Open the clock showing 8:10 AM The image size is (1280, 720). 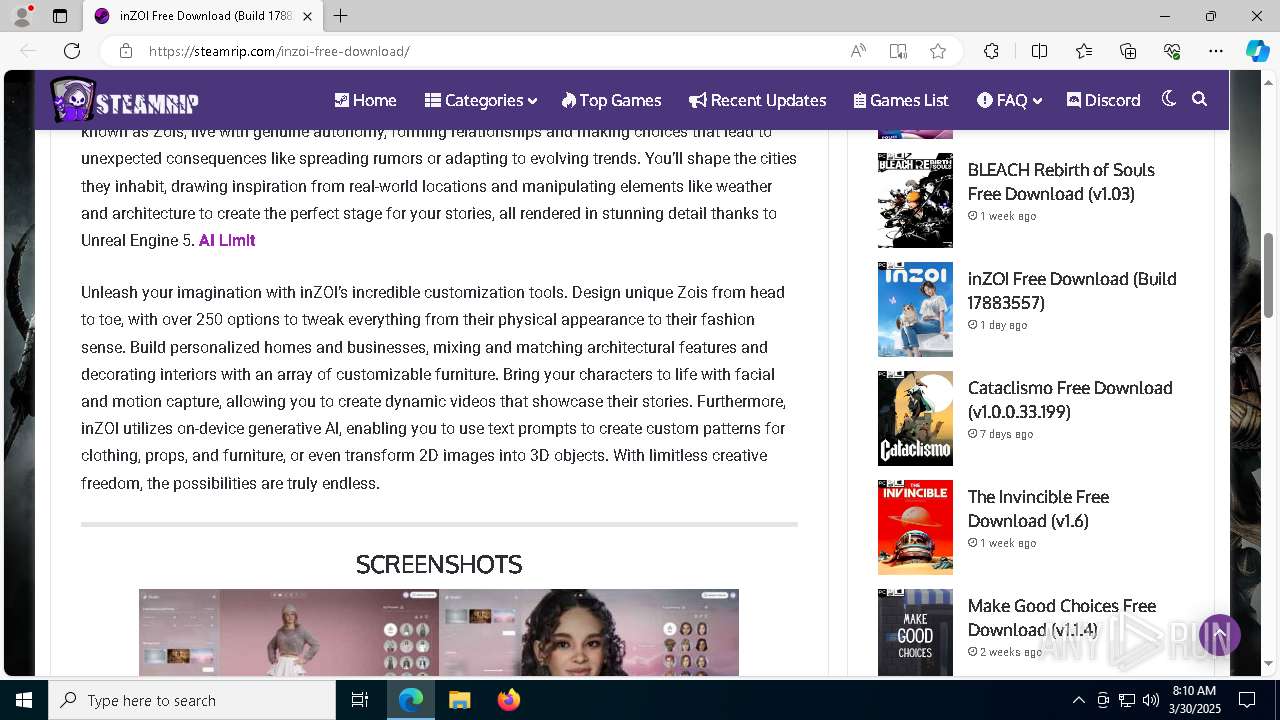click(1194, 699)
